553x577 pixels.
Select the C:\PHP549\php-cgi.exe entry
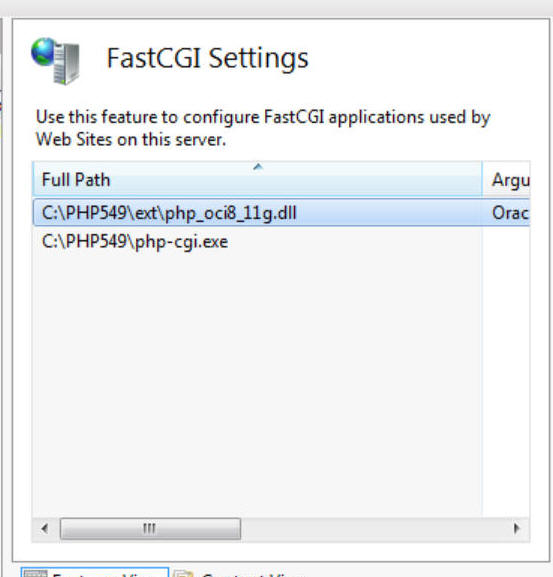[x=258, y=242]
